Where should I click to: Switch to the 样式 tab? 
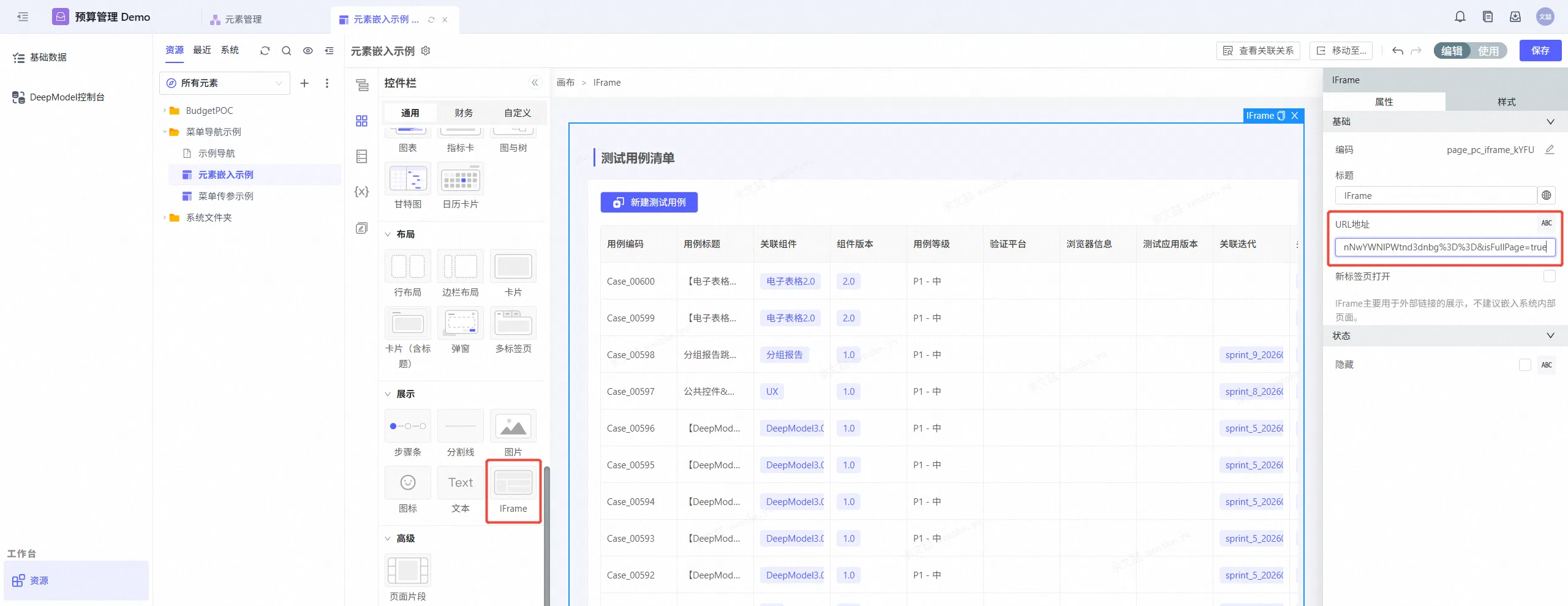(1506, 102)
